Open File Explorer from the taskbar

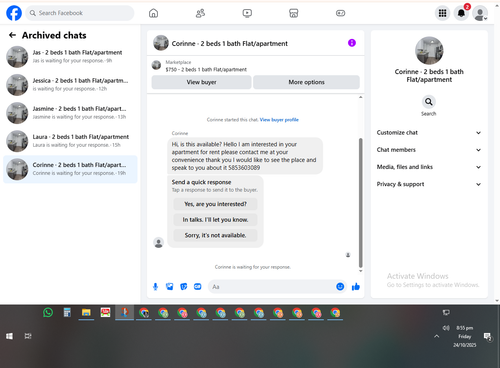(86, 313)
